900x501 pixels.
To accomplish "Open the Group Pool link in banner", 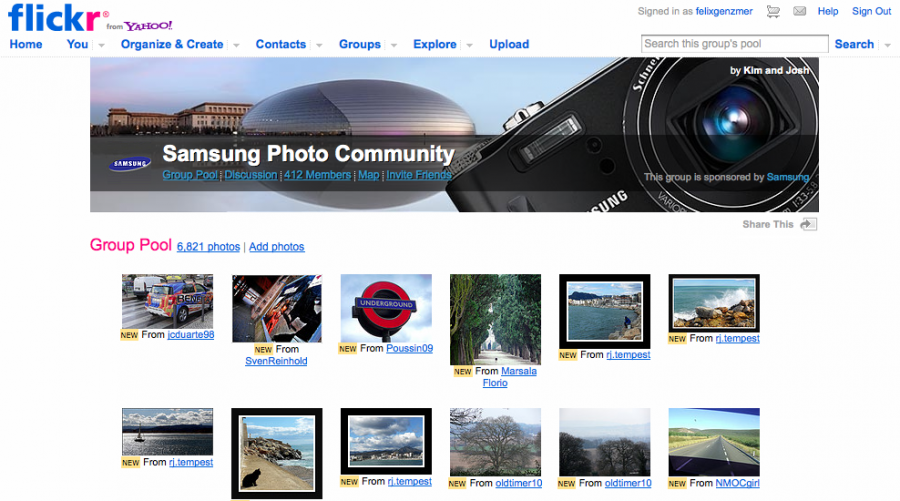I will (x=190, y=175).
